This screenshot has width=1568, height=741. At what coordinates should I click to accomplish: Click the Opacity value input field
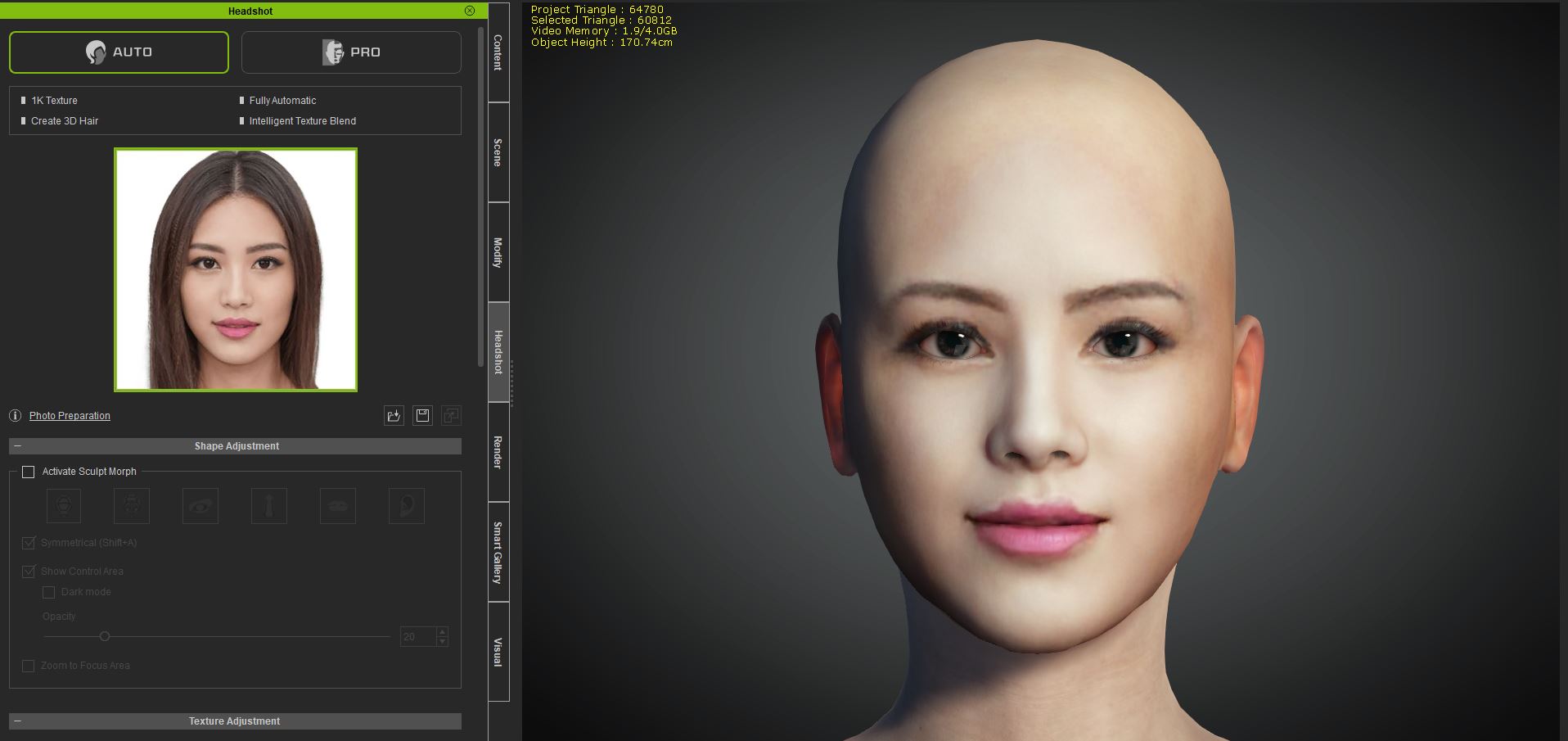417,636
